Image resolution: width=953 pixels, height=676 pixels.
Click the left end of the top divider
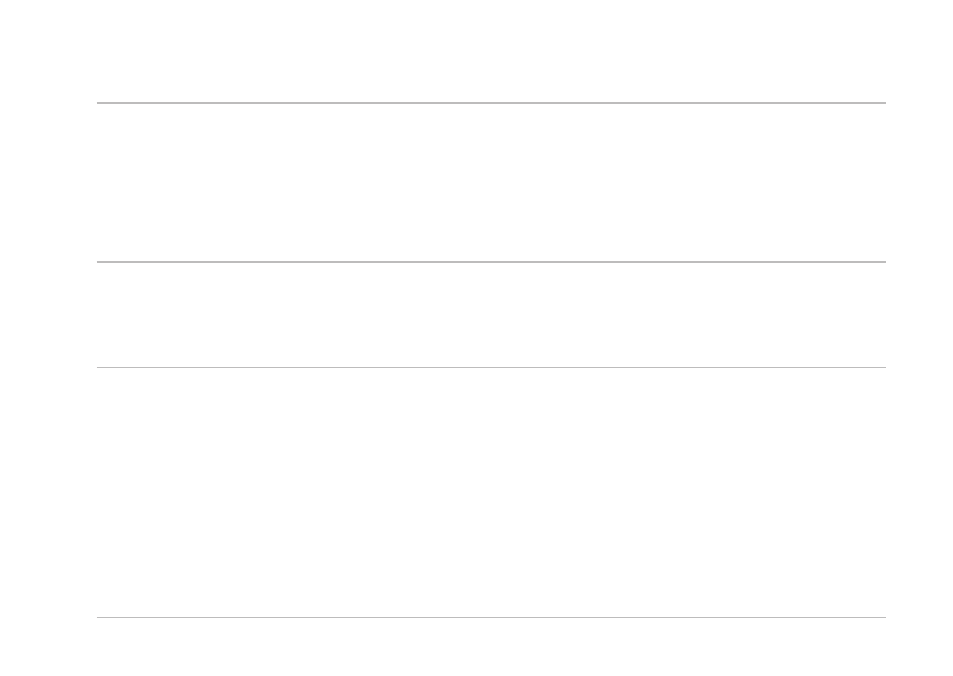pos(99,103)
